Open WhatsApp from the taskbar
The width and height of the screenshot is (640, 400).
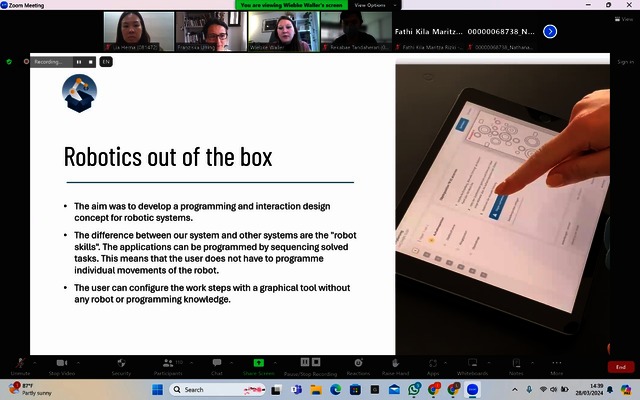414,390
